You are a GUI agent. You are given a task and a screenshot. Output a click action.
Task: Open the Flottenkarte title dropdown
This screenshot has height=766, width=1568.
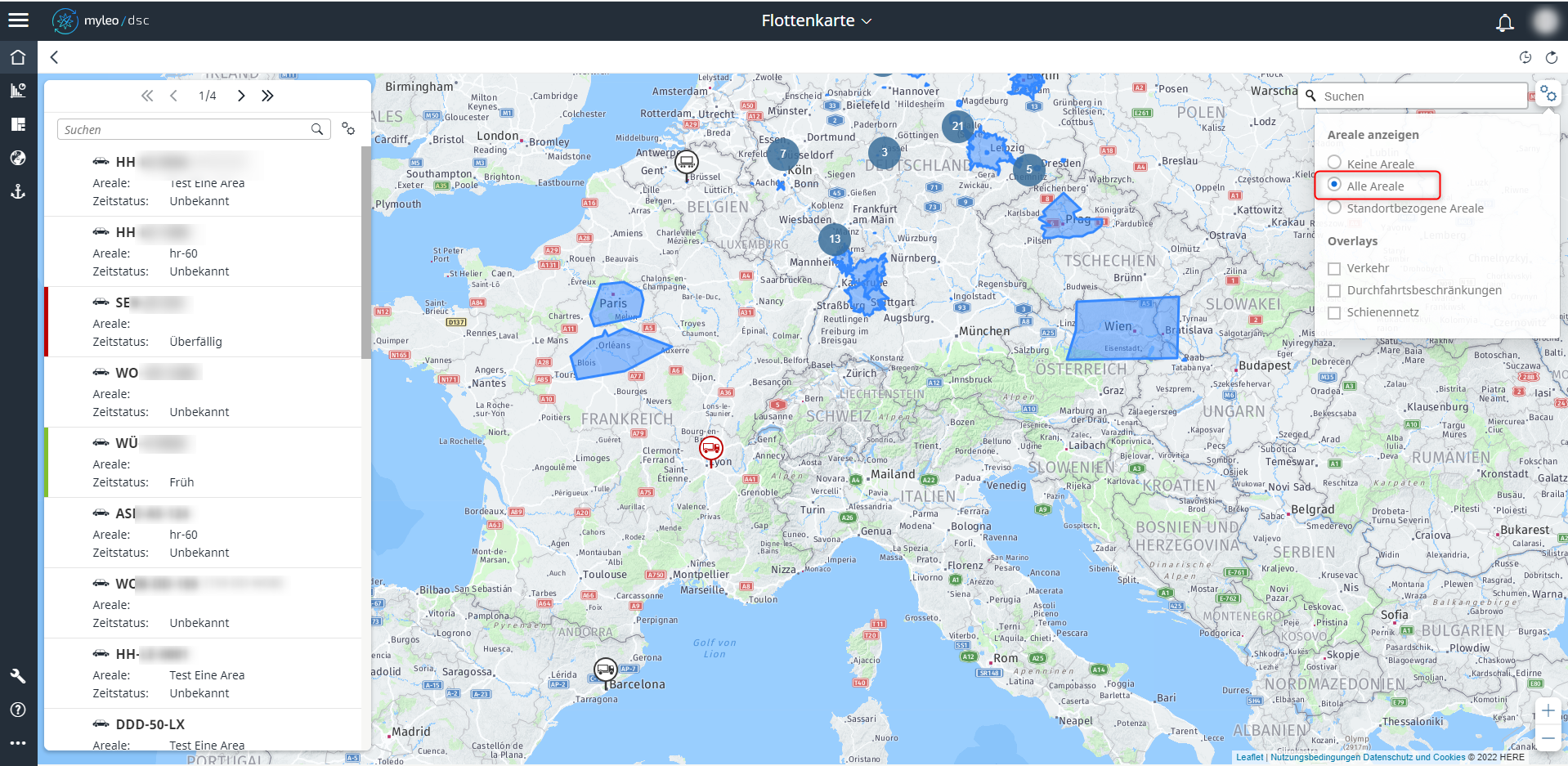coord(817,20)
